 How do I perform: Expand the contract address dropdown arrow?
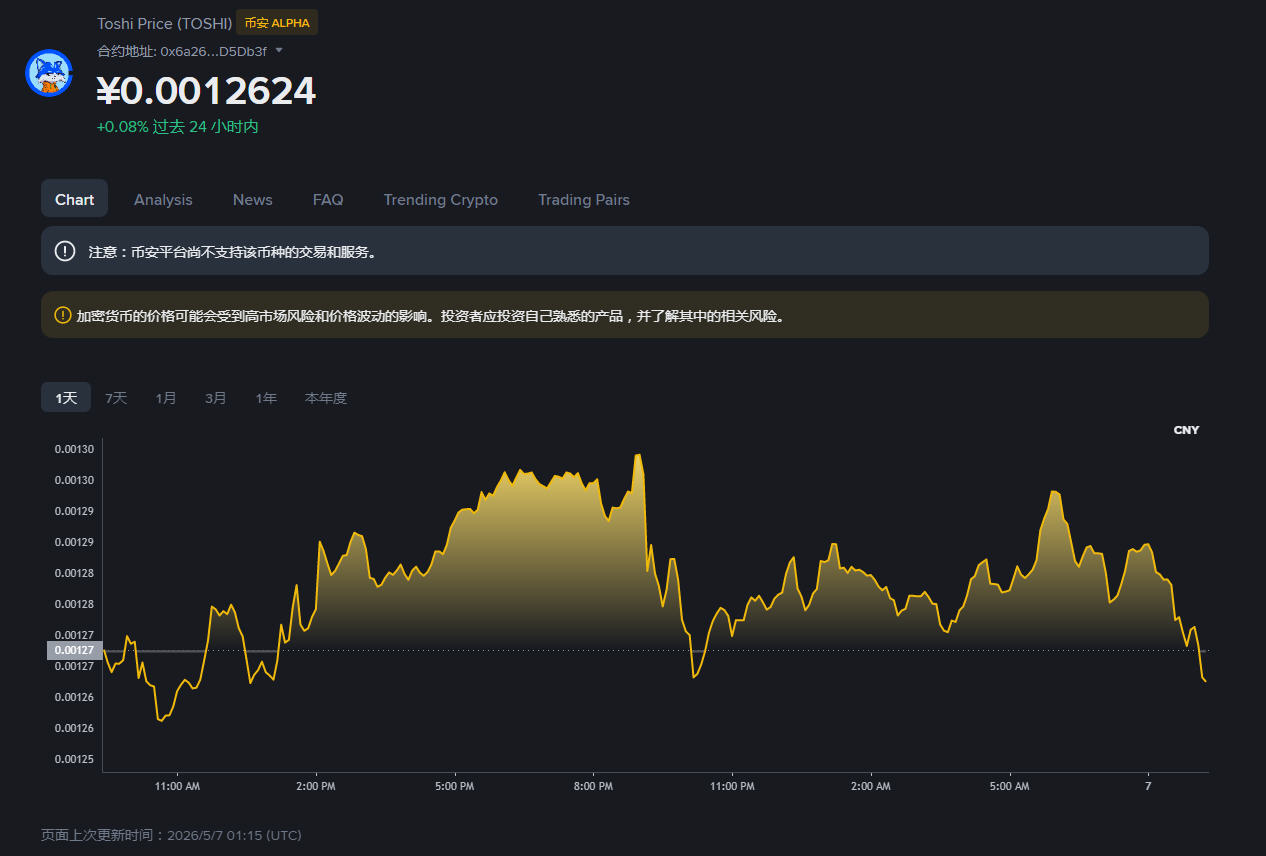(x=279, y=50)
